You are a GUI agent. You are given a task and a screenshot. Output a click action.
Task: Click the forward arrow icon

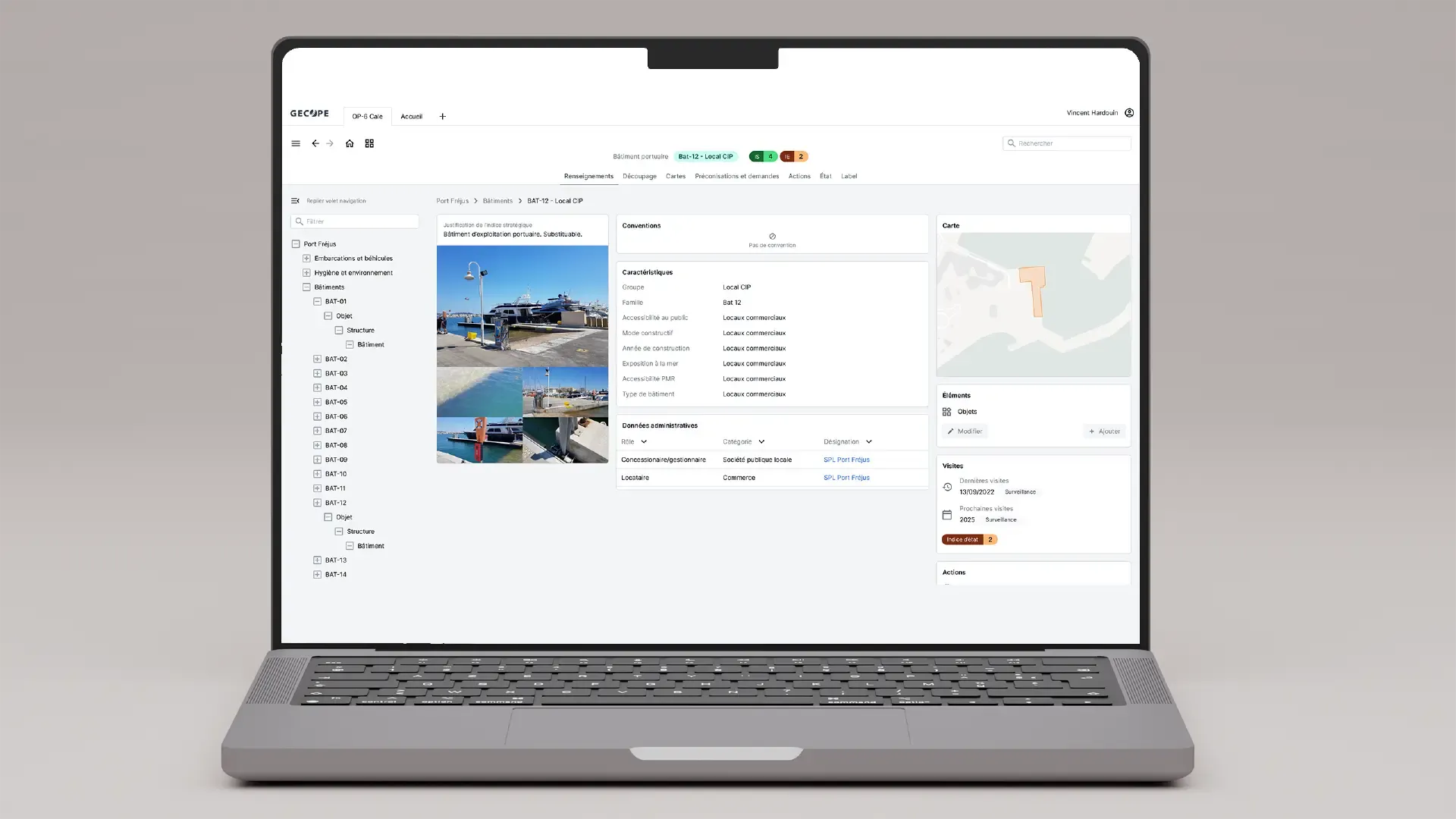tap(330, 143)
